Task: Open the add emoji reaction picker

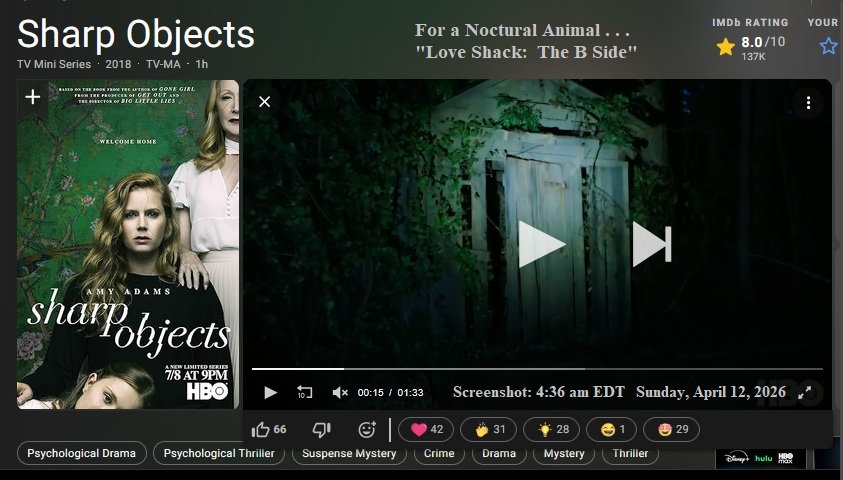Action: [x=367, y=429]
